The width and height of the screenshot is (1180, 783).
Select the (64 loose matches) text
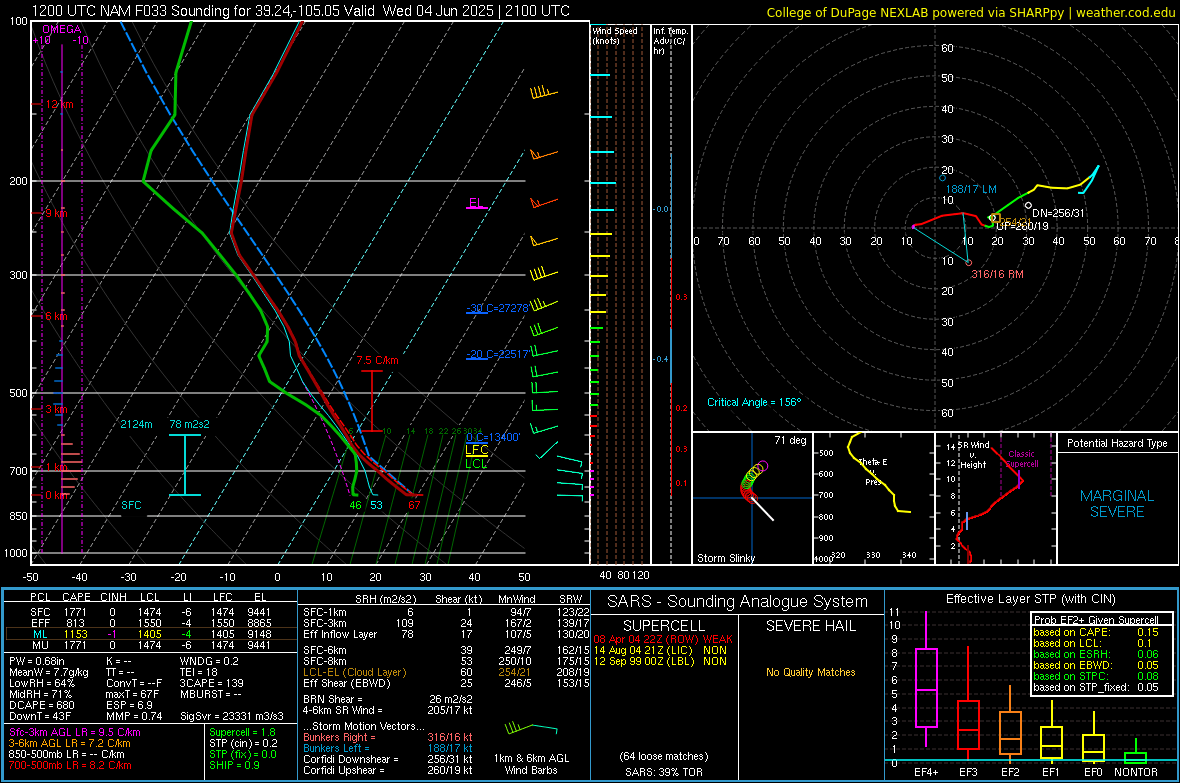pyautogui.click(x=664, y=757)
